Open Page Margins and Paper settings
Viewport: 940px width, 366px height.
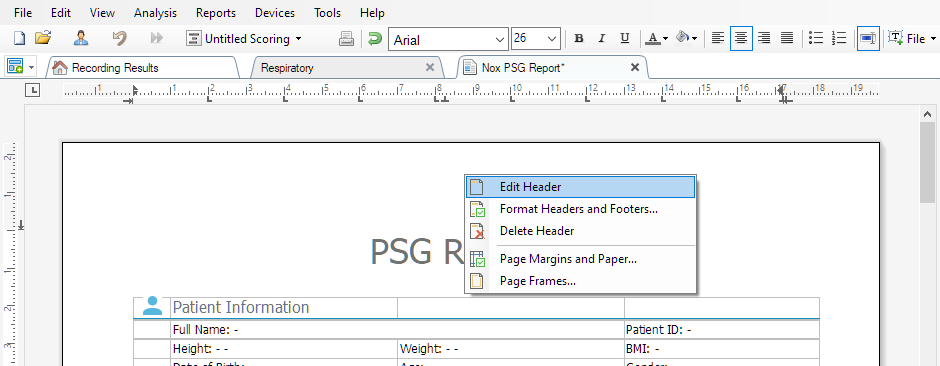click(x=580, y=259)
